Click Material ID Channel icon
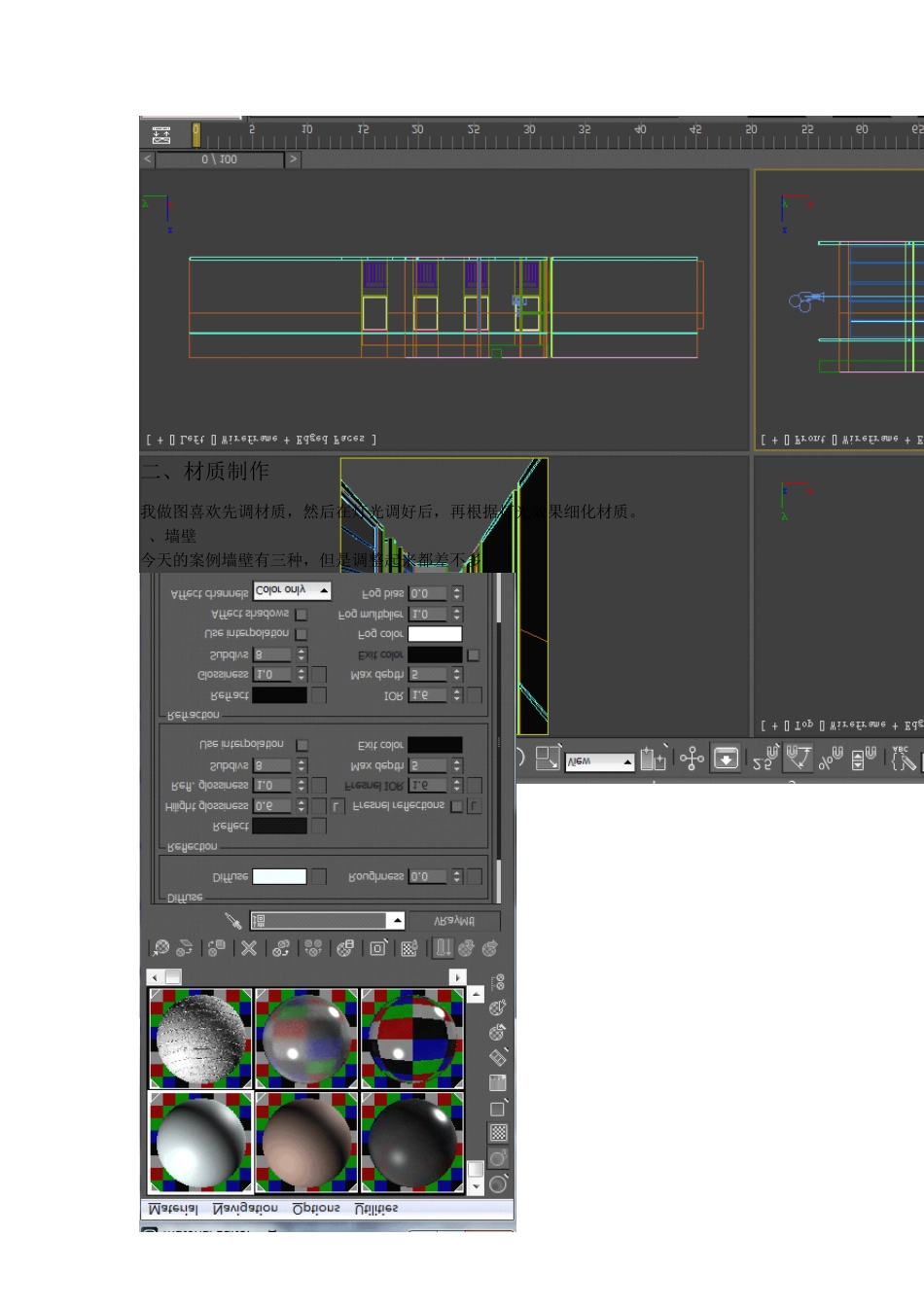This screenshot has width=924, height=1307. tap(378, 948)
